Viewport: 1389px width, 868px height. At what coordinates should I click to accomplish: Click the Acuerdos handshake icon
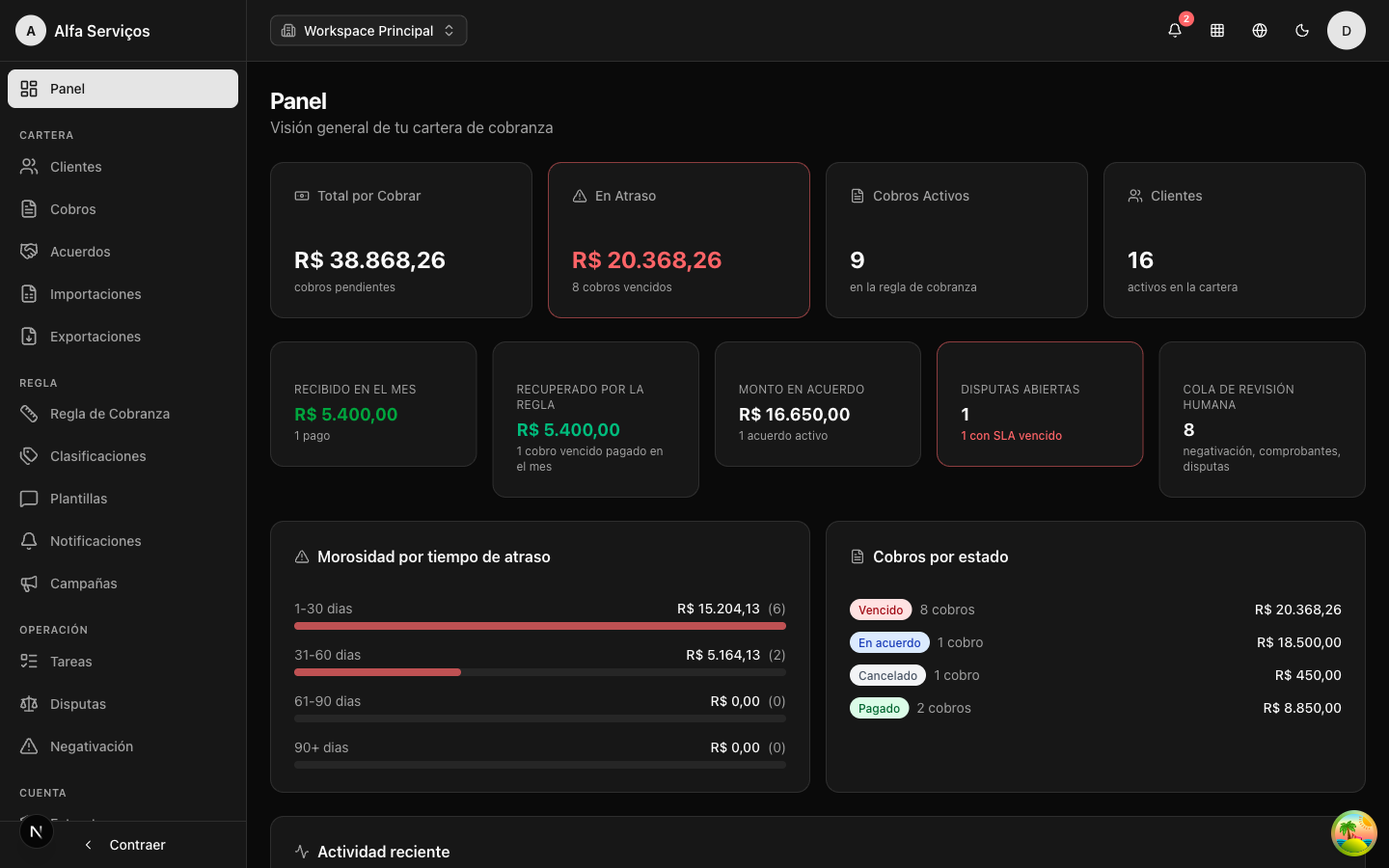tap(29, 252)
